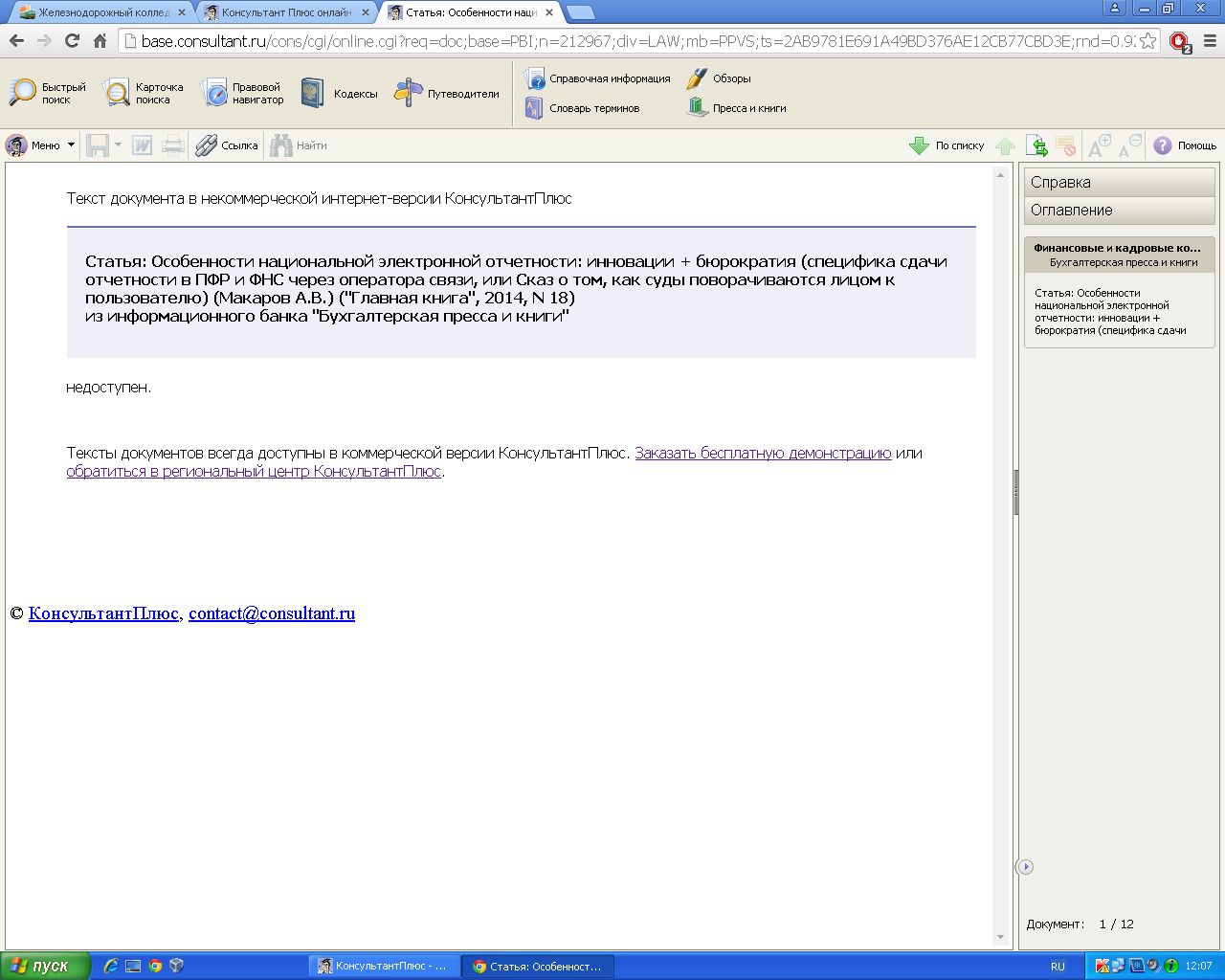The image size is (1225, 980).
Task: Export document to Word icon
Action: pyautogui.click(x=142, y=145)
